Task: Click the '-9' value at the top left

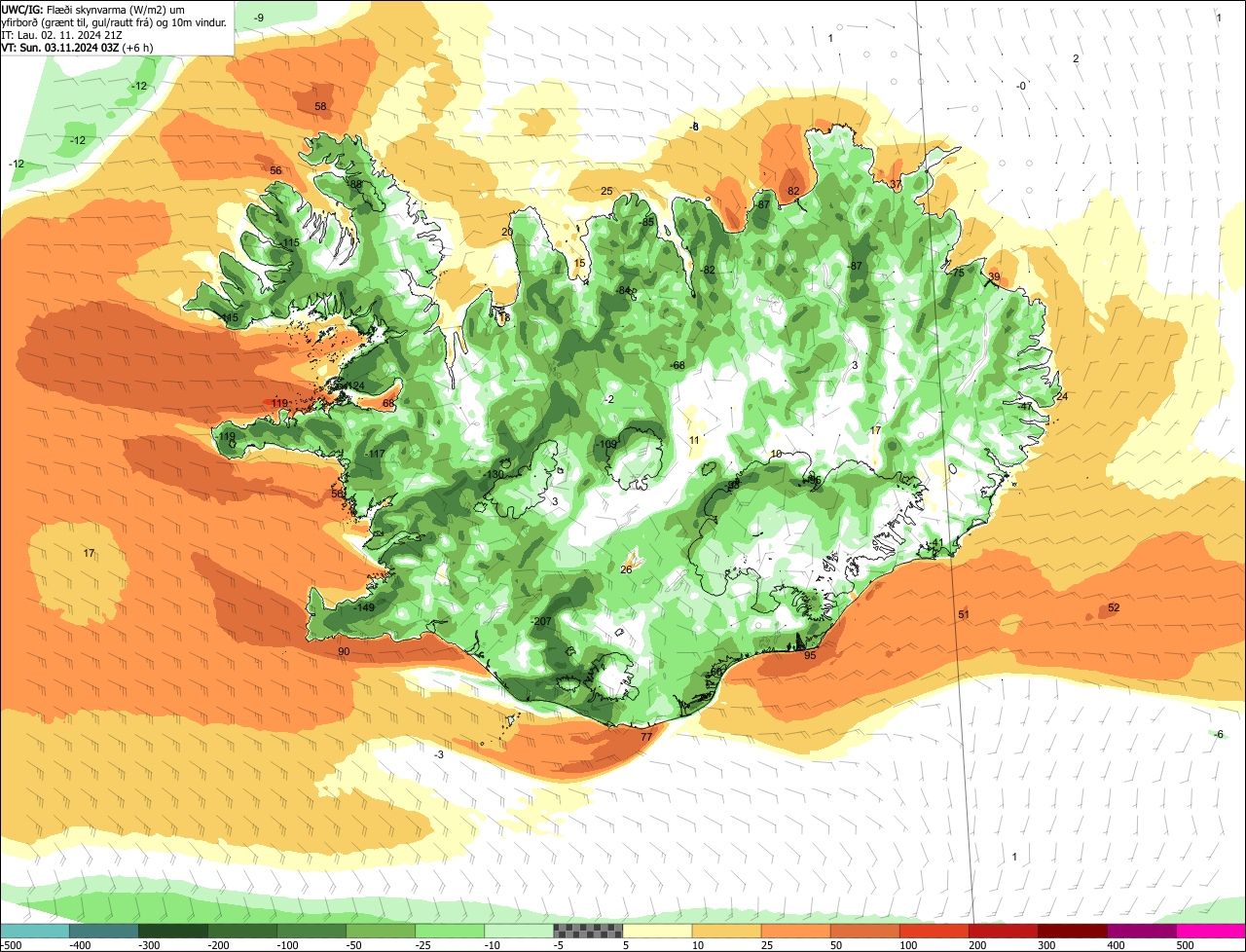Action: [258, 18]
